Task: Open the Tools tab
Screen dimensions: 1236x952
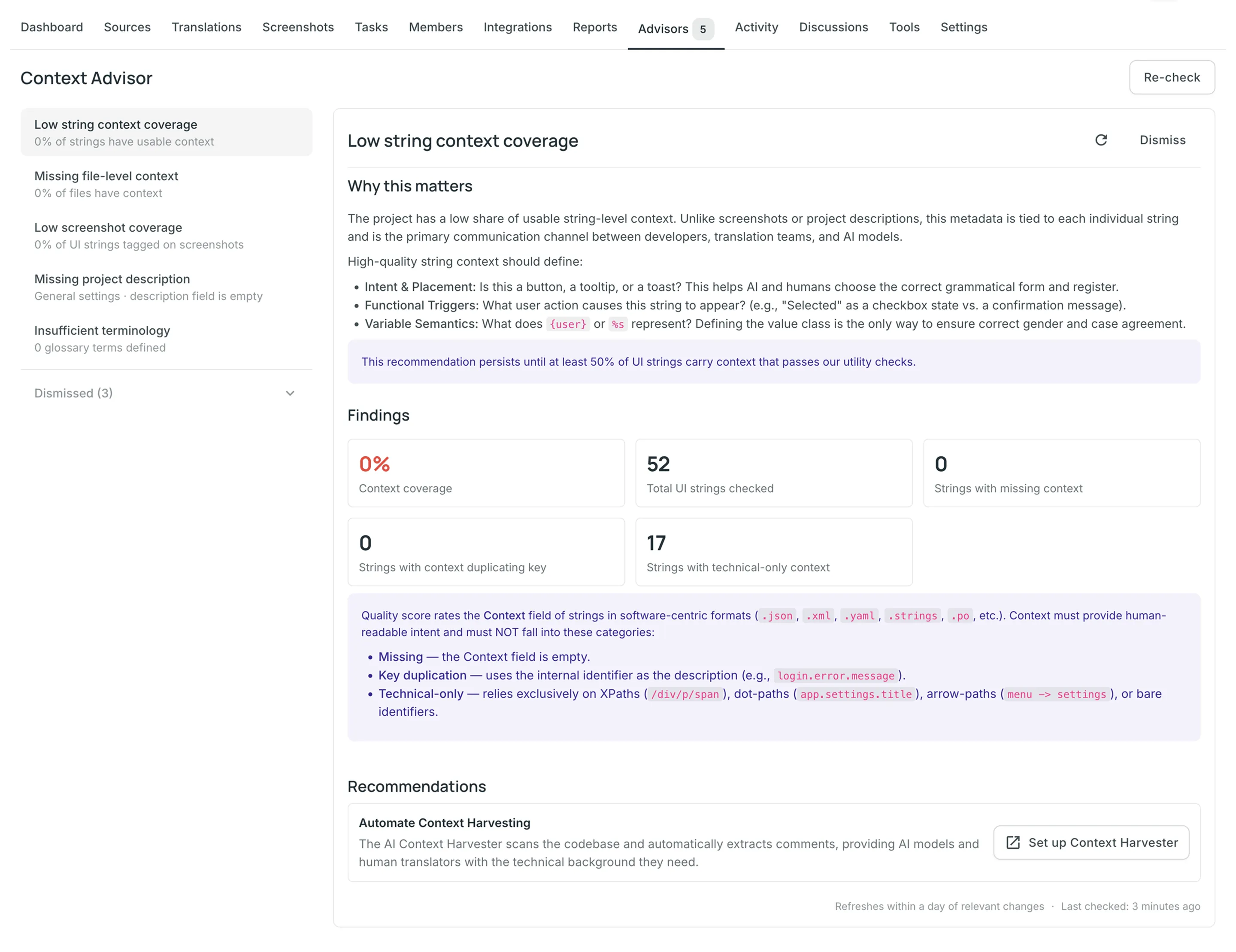Action: [x=904, y=27]
